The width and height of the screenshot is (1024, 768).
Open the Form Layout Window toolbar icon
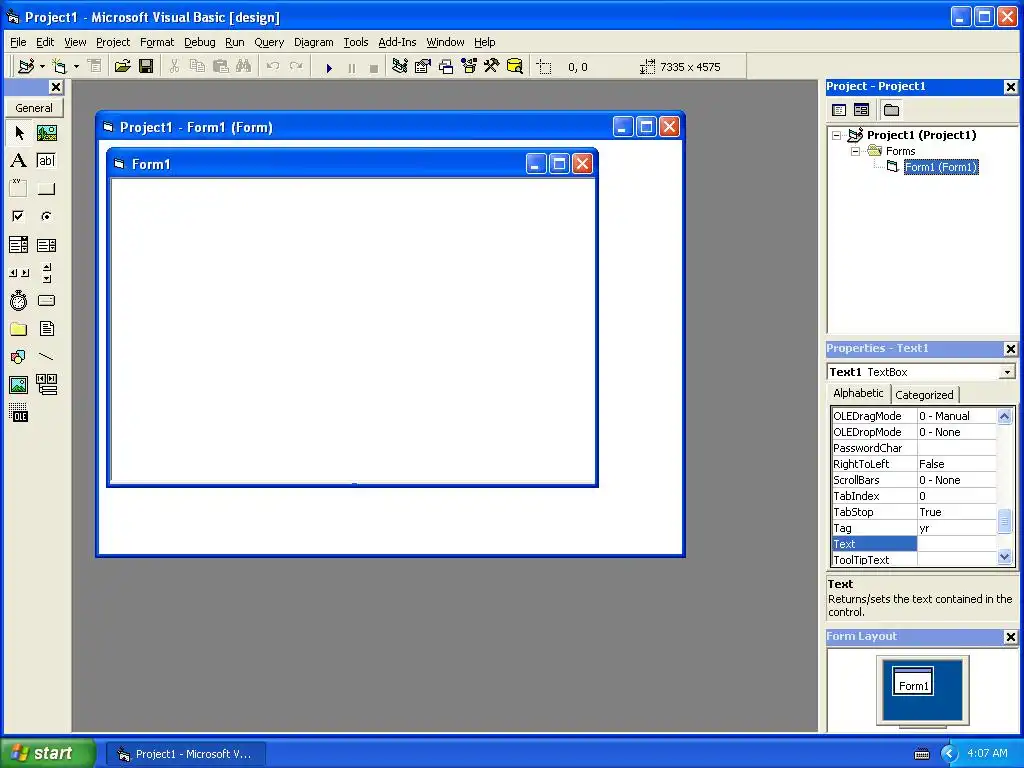[x=446, y=66]
